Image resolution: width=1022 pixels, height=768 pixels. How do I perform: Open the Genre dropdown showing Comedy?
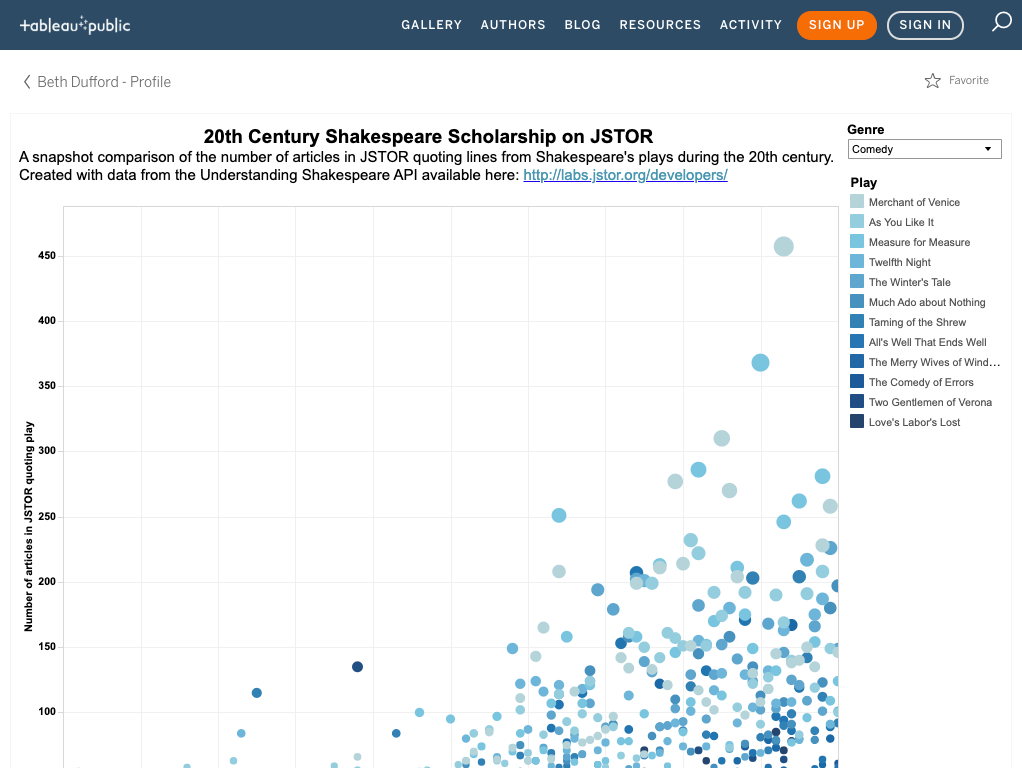point(924,149)
